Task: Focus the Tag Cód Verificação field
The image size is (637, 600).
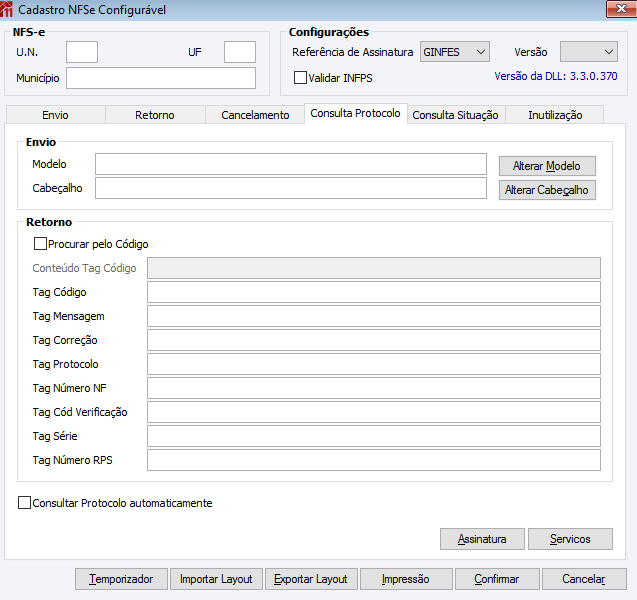Action: tap(374, 412)
